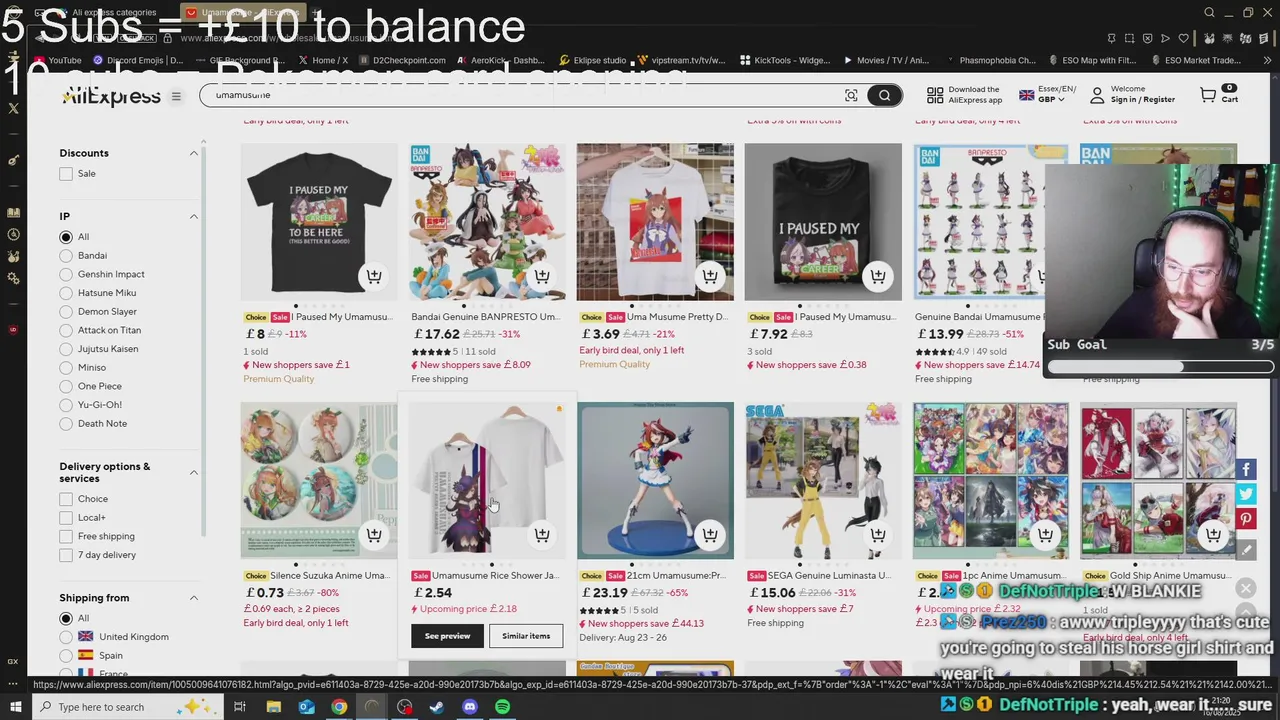1280x720 pixels.
Task: Open Task View on the taskbar
Action: pyautogui.click(x=240, y=707)
